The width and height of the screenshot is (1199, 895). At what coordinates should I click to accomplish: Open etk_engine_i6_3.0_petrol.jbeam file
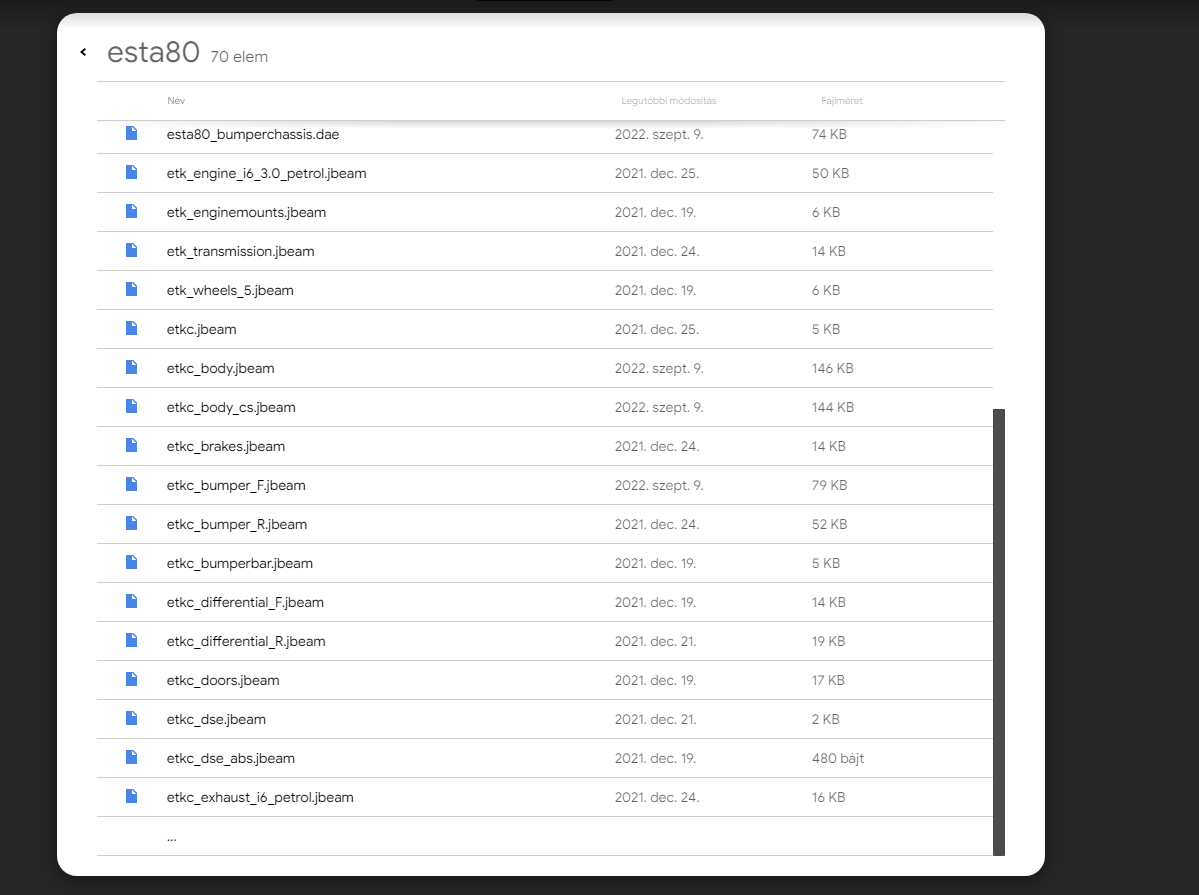point(266,173)
